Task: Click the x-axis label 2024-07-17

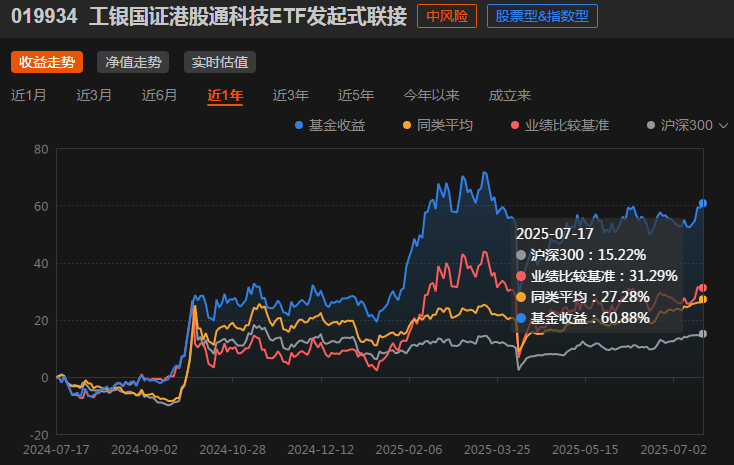Action: click(56, 450)
